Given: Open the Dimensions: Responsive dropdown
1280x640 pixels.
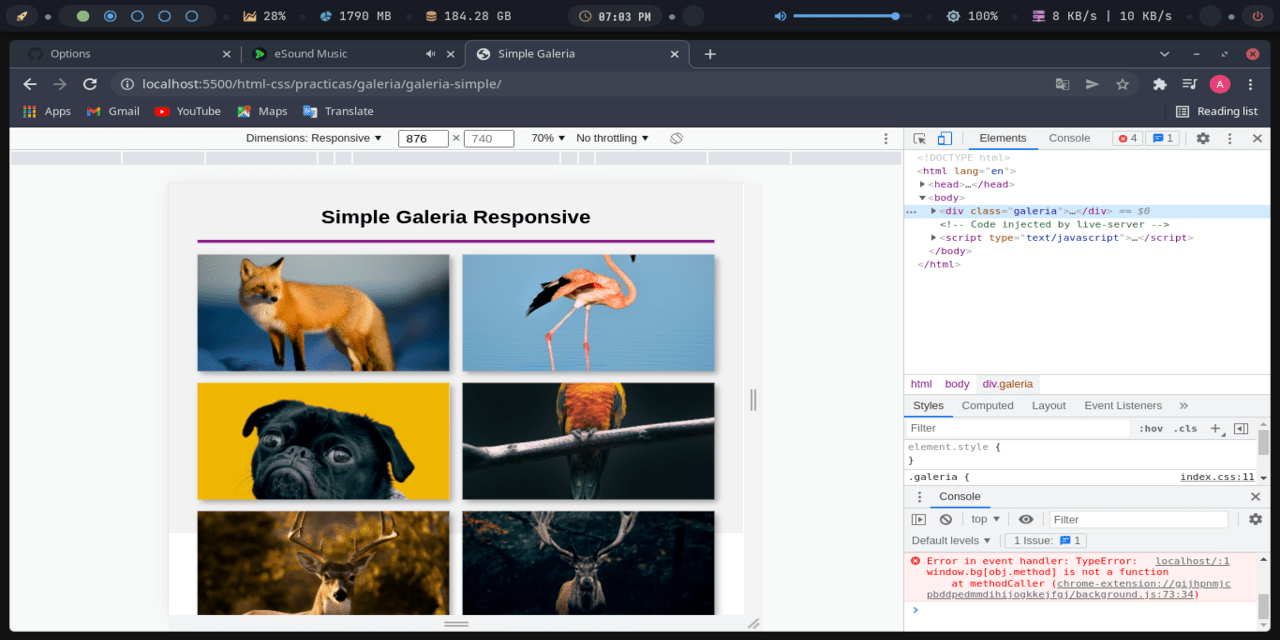Looking at the screenshot, I should click(314, 138).
